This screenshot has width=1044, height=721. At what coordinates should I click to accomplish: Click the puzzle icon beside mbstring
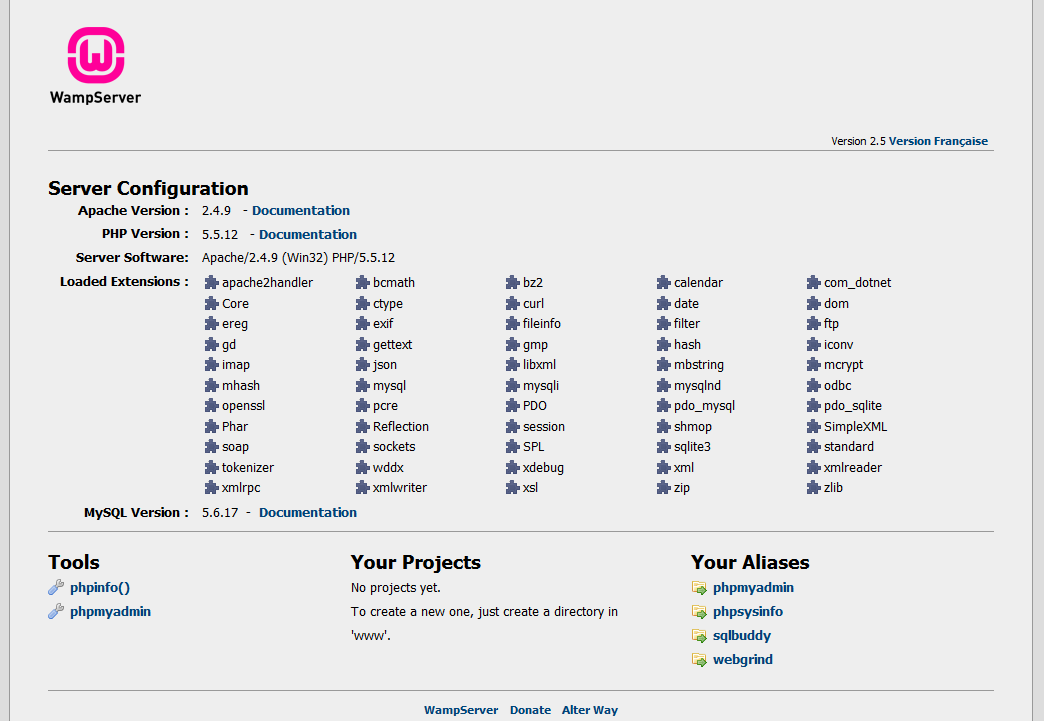(663, 365)
